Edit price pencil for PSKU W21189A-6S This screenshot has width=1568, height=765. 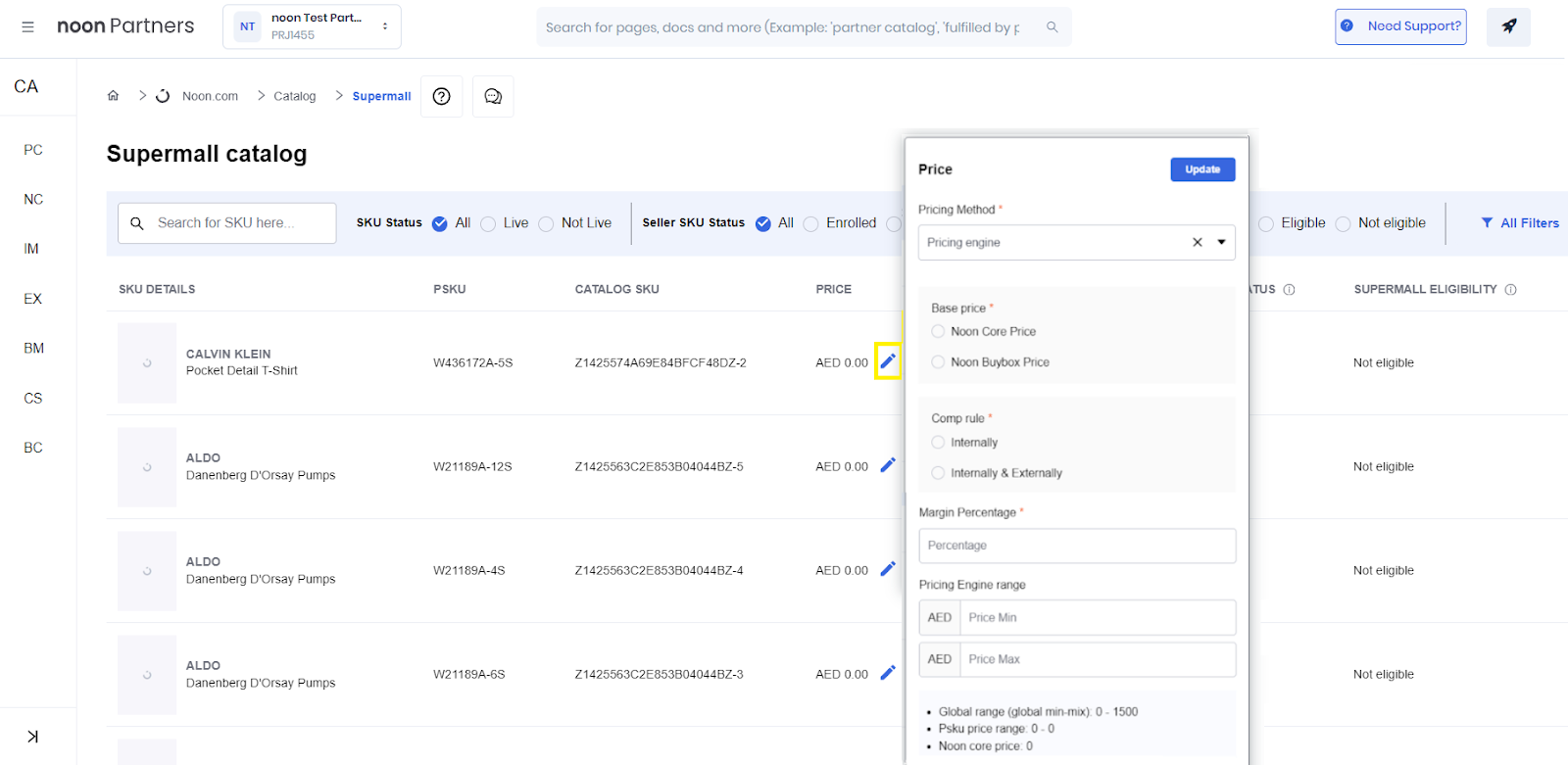click(x=888, y=673)
